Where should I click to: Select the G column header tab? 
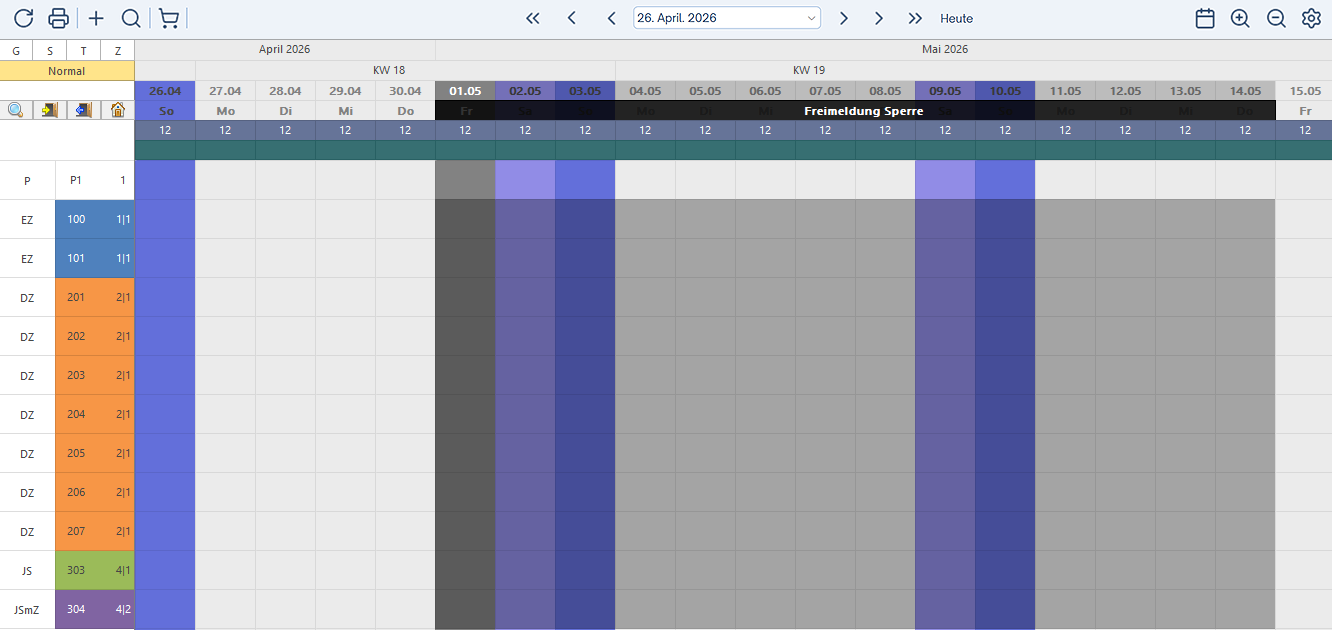point(16,51)
